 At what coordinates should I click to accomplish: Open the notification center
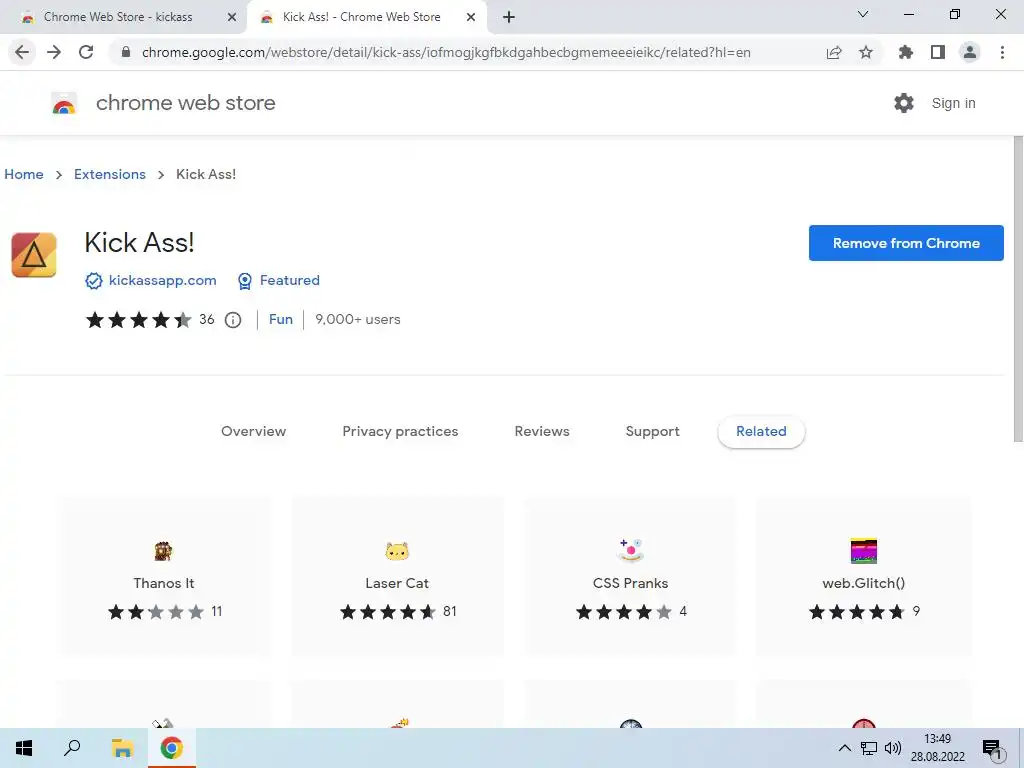point(992,749)
